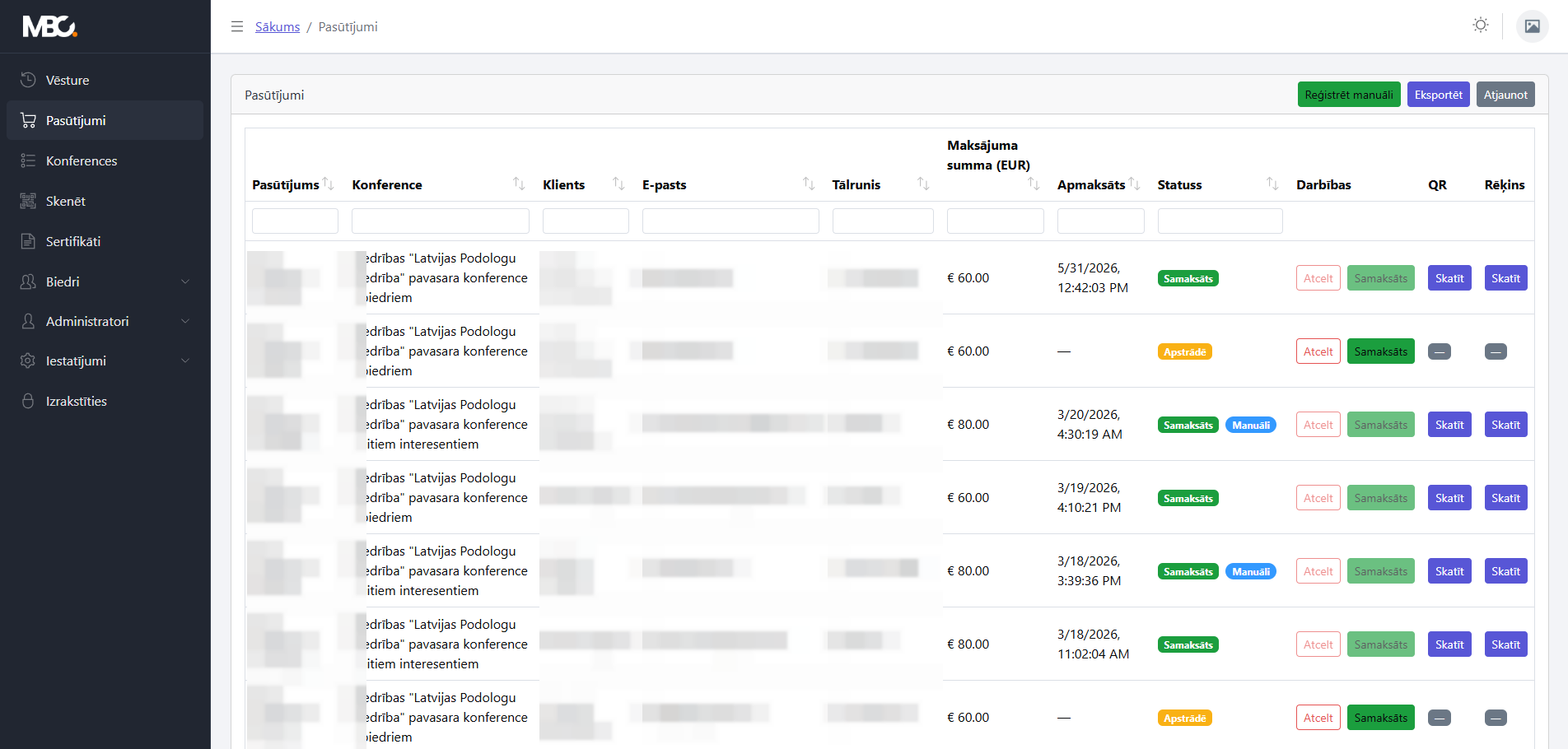Expand the Biedri submenu
Viewport: 1568px width, 749px height.
[105, 281]
